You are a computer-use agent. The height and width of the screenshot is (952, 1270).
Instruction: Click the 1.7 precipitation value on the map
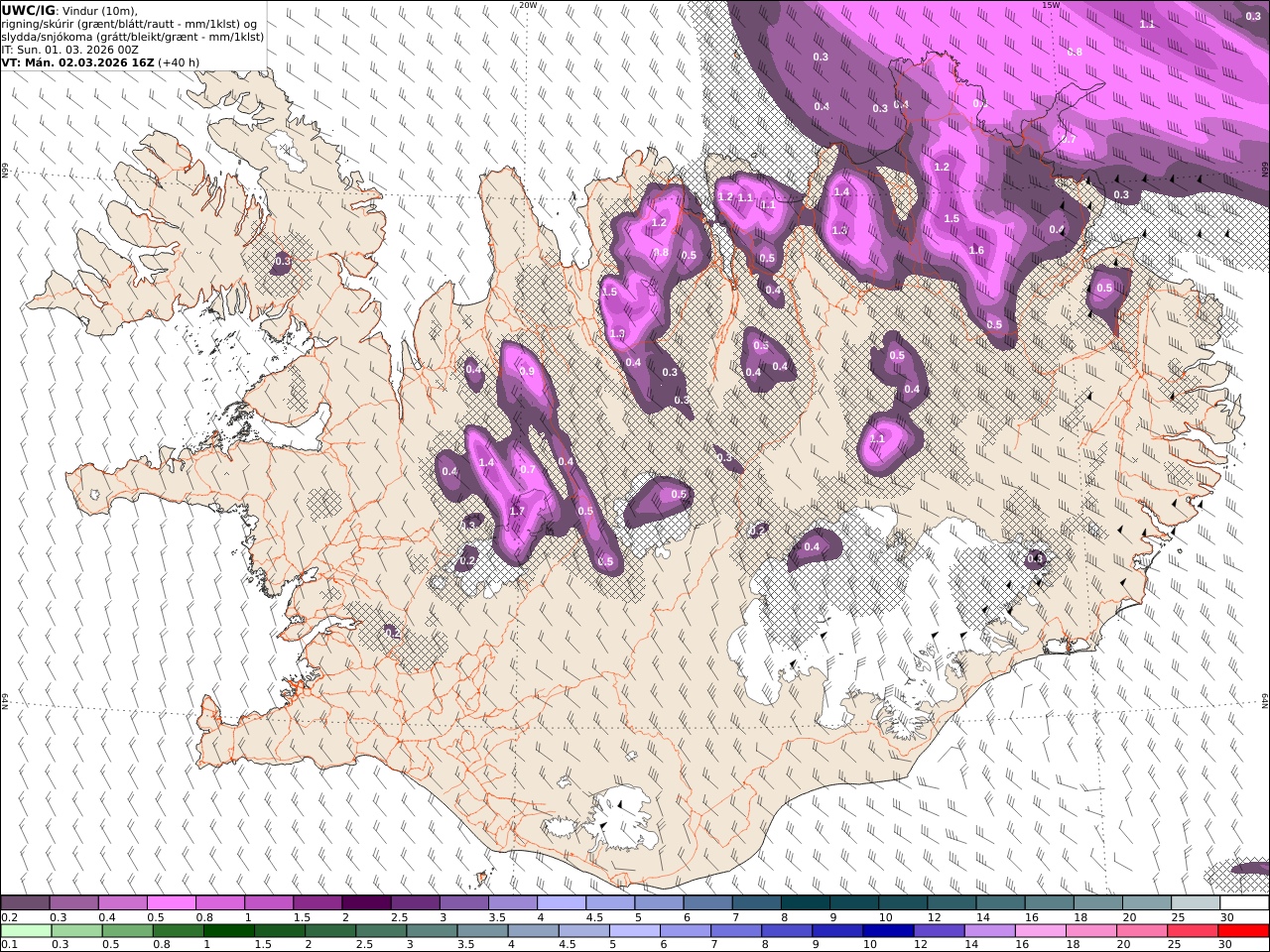(517, 512)
